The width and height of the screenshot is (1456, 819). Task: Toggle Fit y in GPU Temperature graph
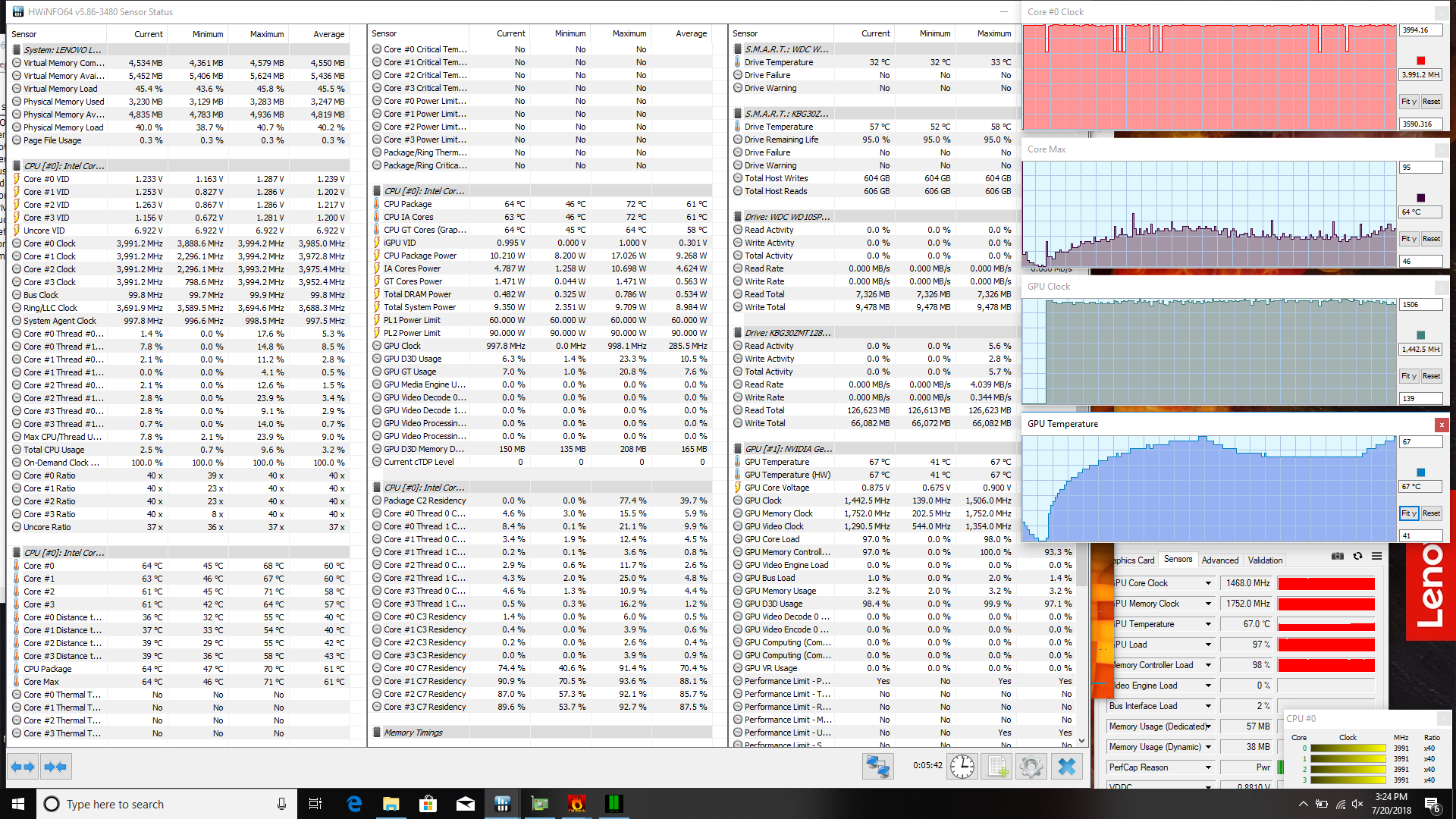point(1408,513)
